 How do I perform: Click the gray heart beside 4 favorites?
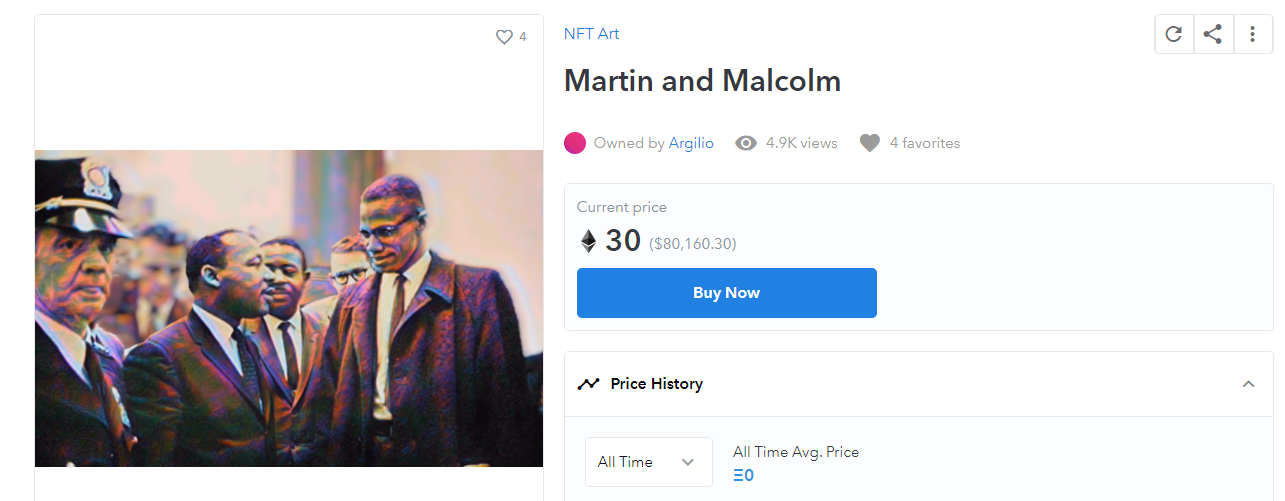click(870, 143)
